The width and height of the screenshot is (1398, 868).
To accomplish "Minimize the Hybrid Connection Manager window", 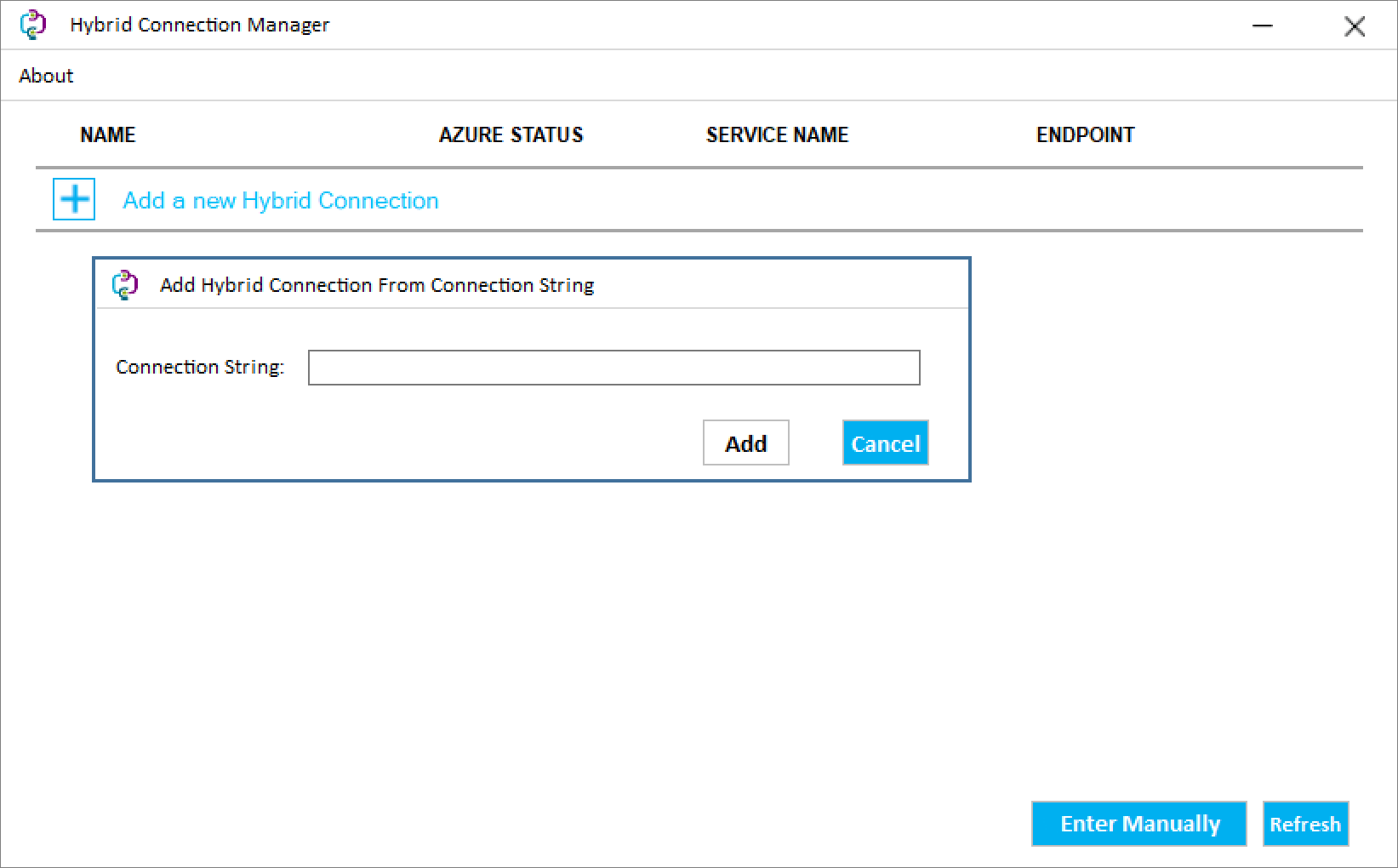I will coord(1263,26).
